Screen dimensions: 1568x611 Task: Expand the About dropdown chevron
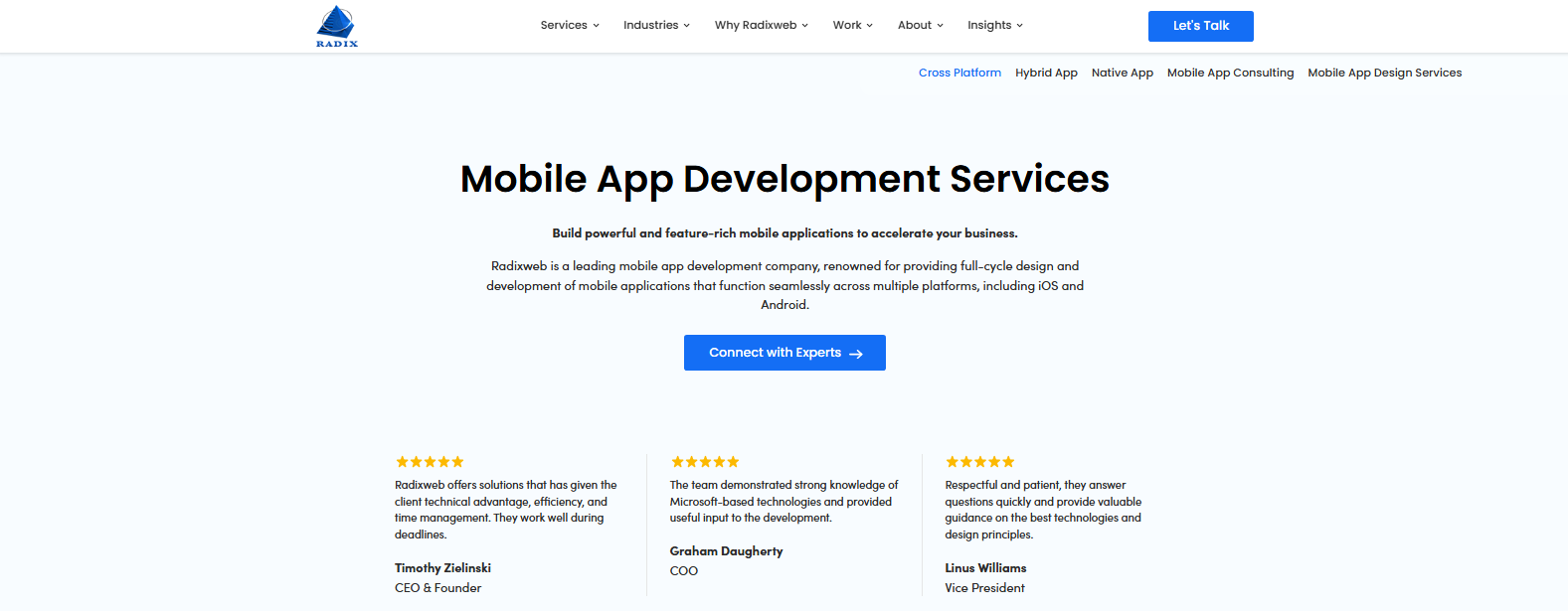click(940, 26)
